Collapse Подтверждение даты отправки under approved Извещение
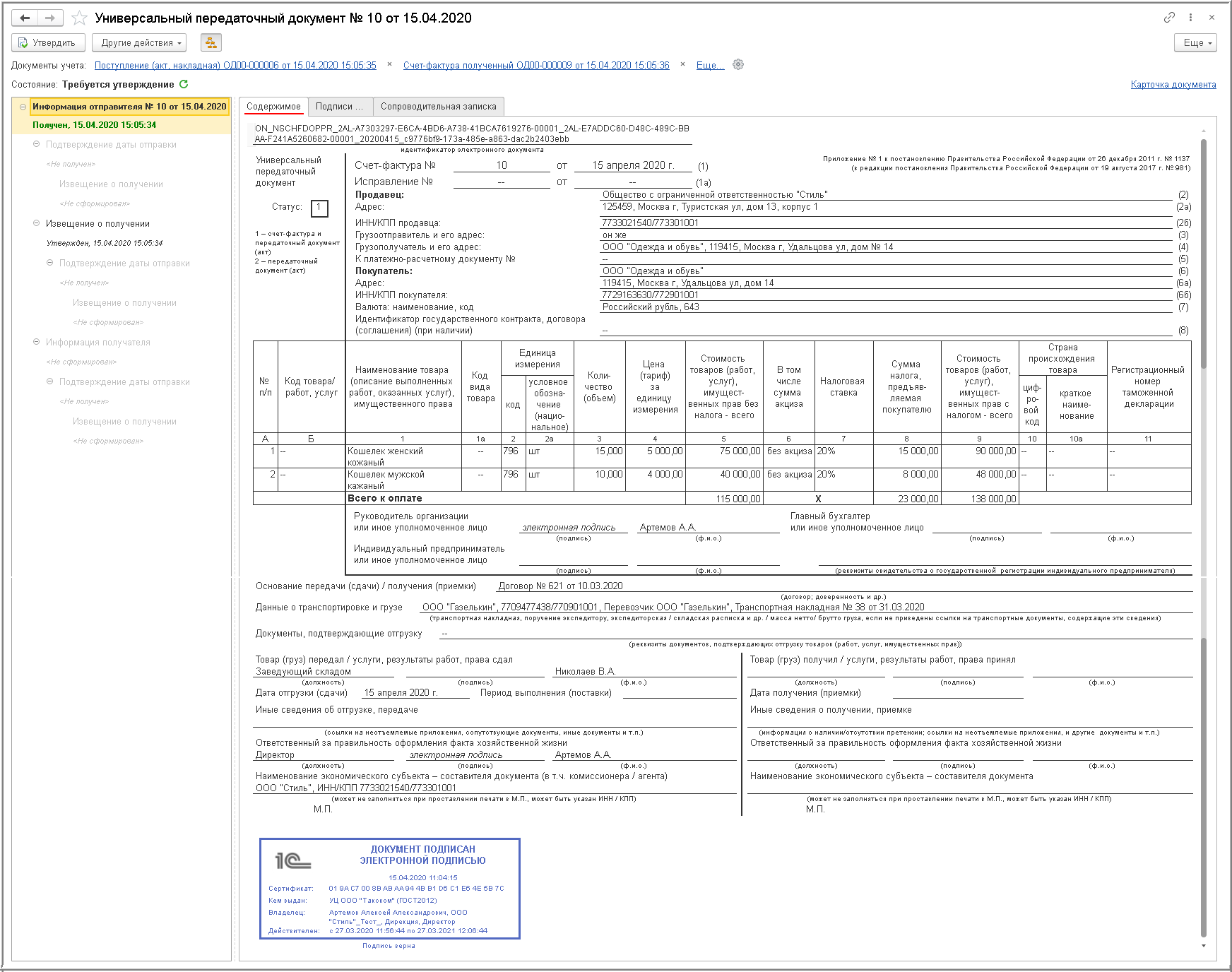Screen dimensions: 1232x972 tap(49, 263)
